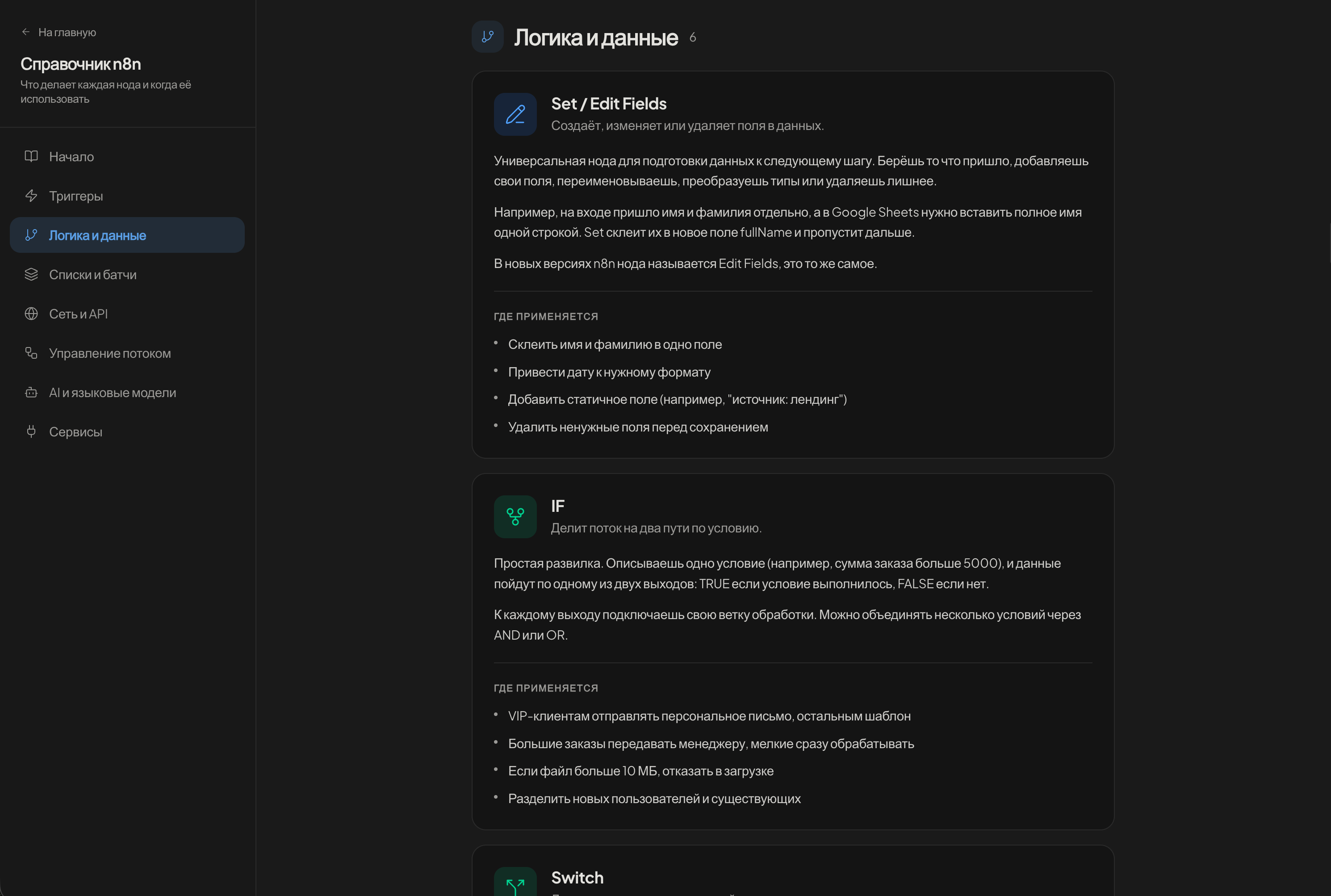Screen dimensions: 1331x896
Task: Select the Логика и данные menu item
Action: (98, 235)
